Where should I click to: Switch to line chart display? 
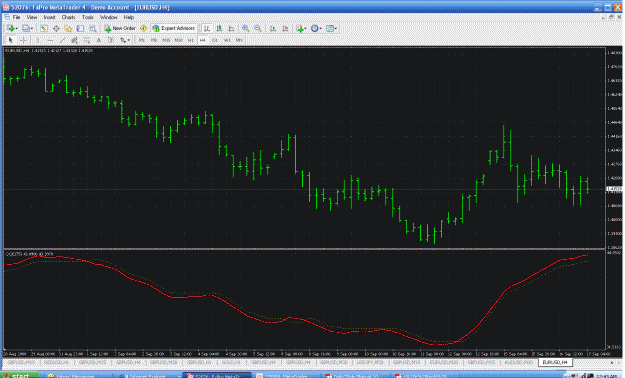click(x=232, y=28)
